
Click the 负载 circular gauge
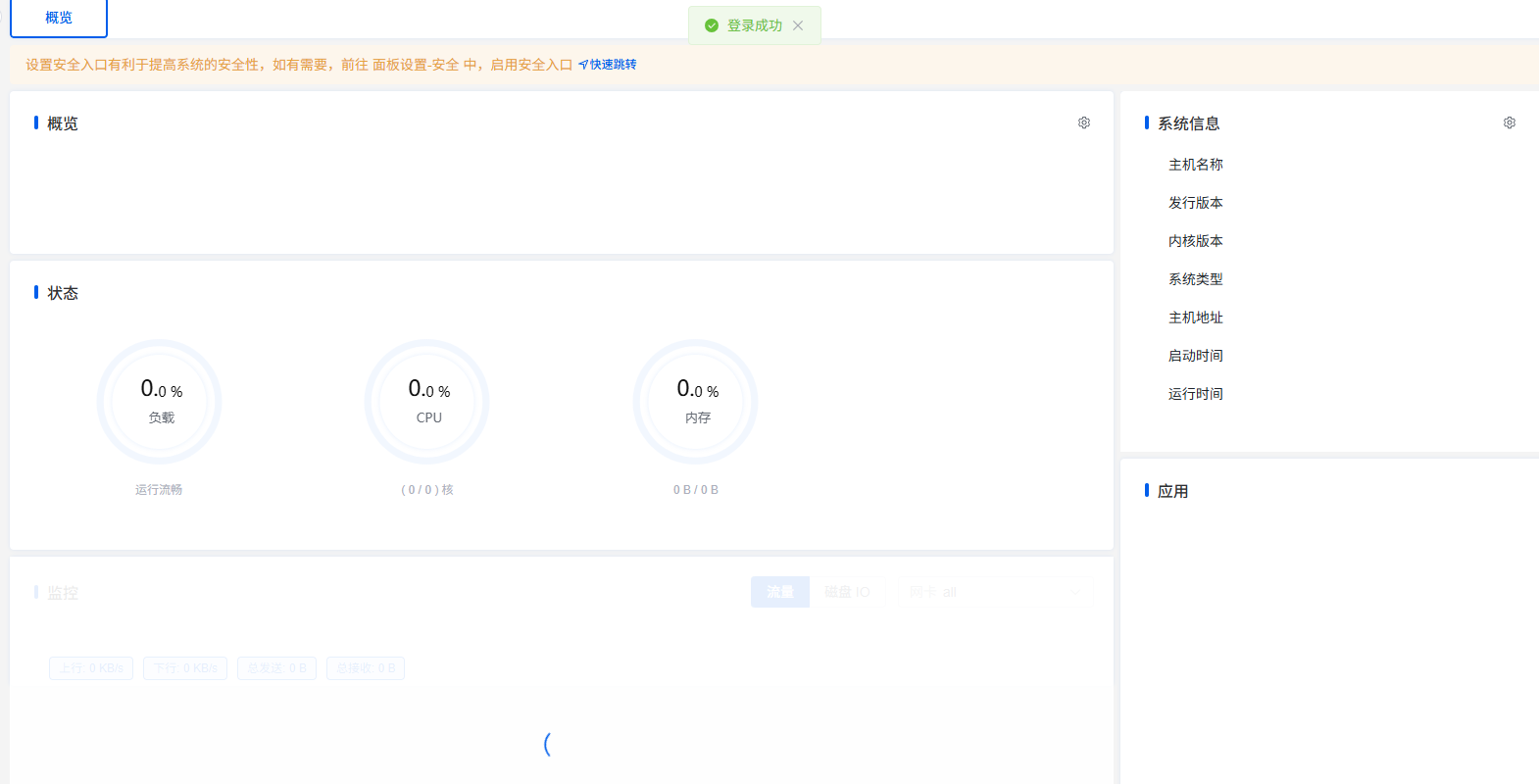tap(160, 402)
